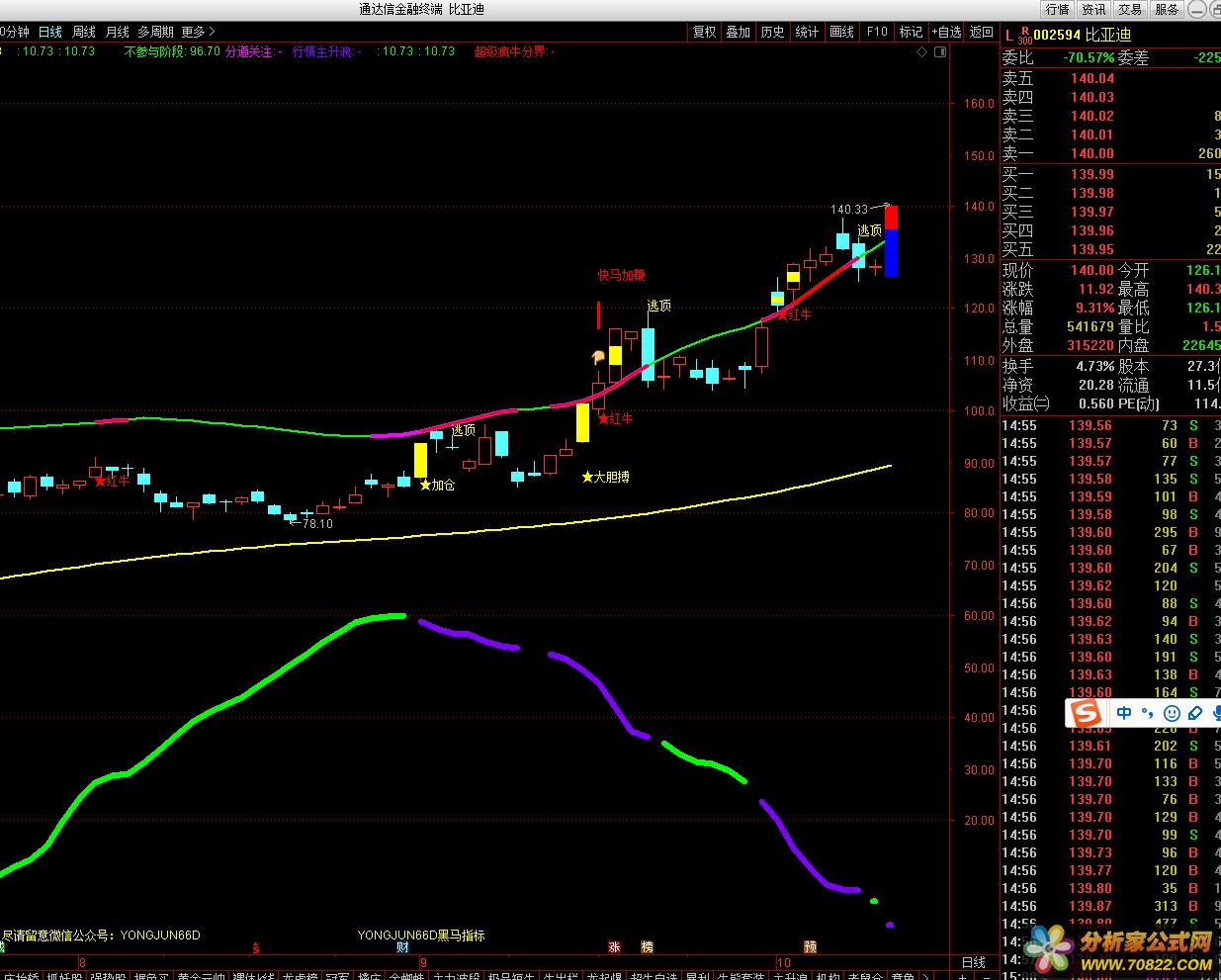This screenshot has width=1221, height=980.
Task: Click the 日线 label at chart bottom right
Action: (x=973, y=962)
